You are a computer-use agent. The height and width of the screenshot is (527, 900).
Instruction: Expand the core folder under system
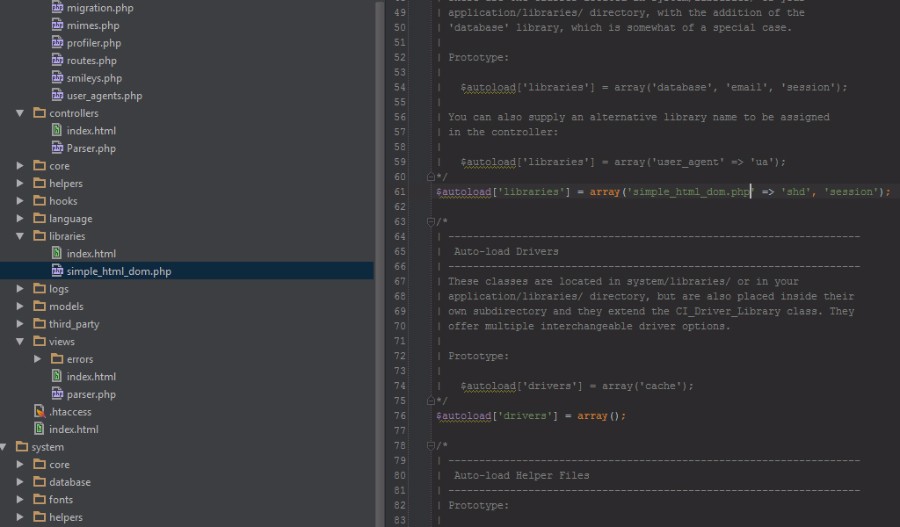20,464
